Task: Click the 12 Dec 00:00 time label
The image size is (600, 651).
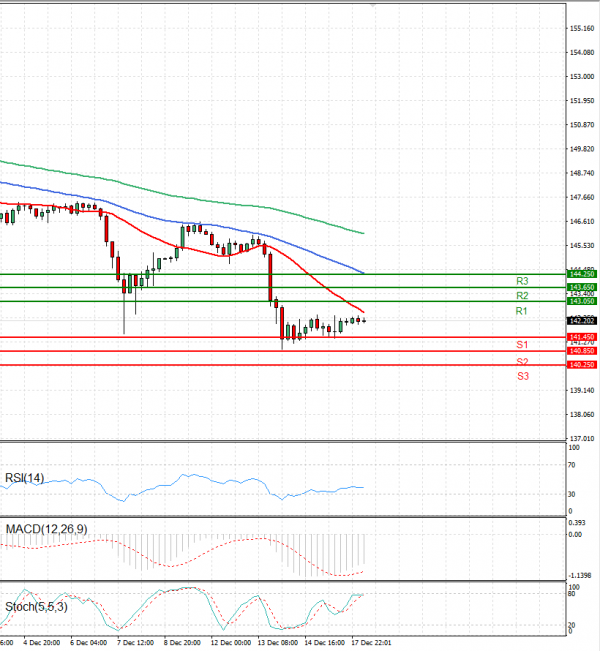Action: pos(231,642)
